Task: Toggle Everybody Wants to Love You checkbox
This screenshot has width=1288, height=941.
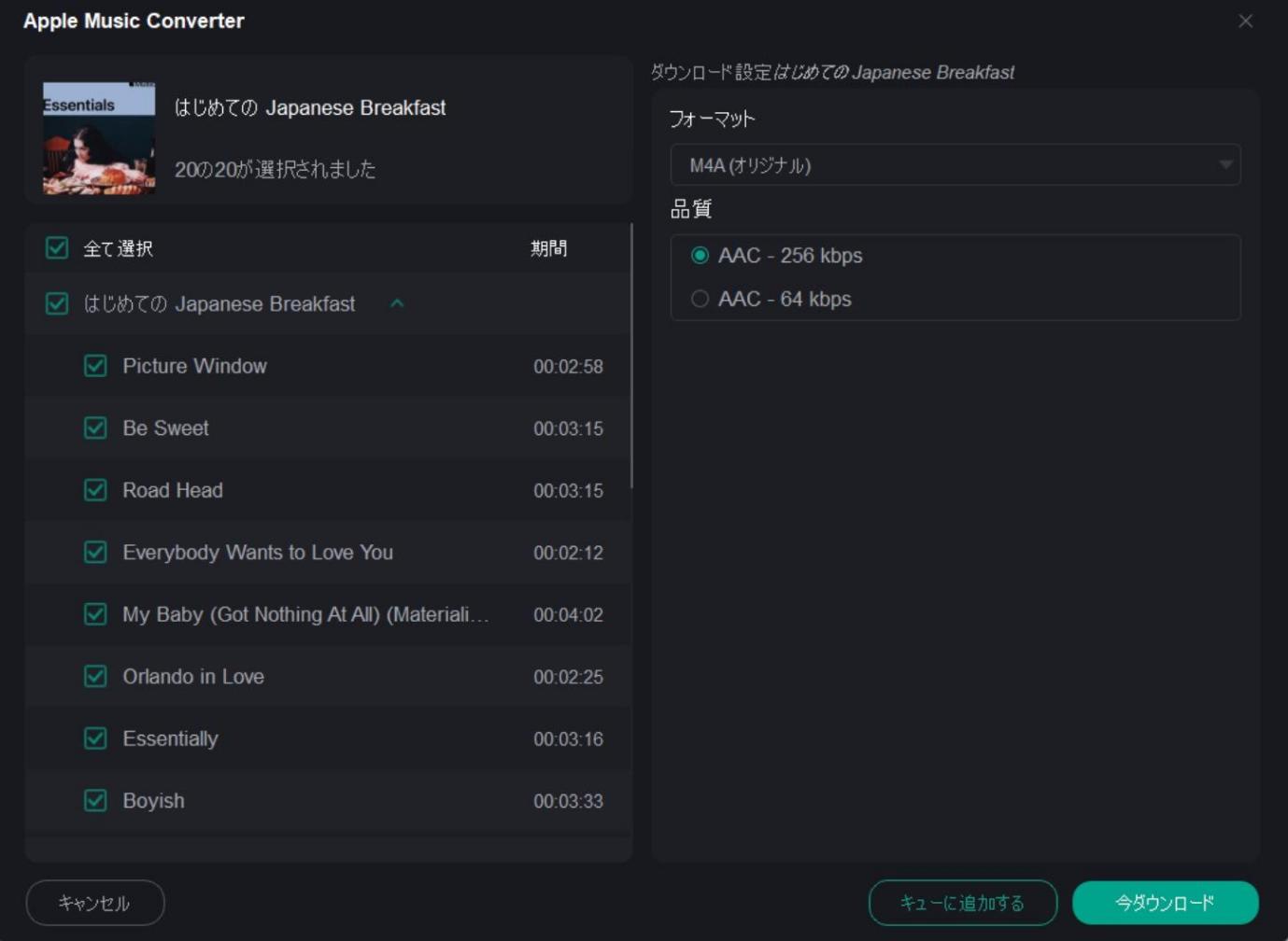Action: 95,552
